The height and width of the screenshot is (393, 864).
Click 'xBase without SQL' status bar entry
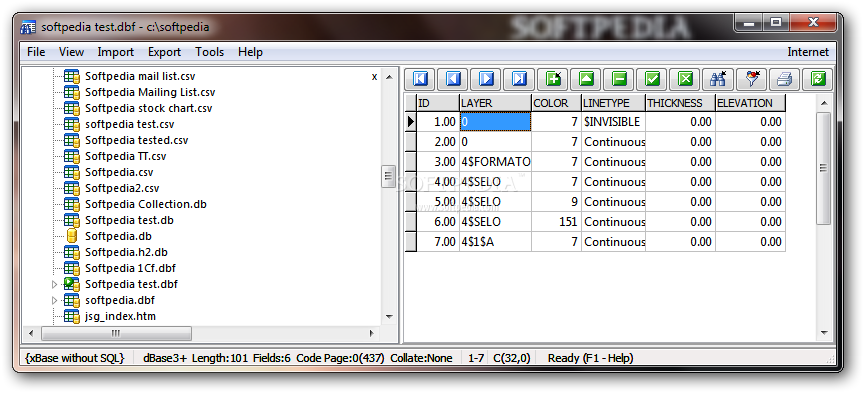(75, 358)
